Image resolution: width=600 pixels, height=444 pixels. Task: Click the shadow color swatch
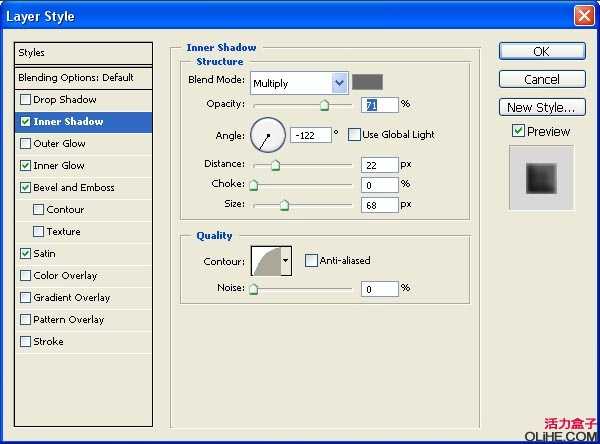click(367, 82)
